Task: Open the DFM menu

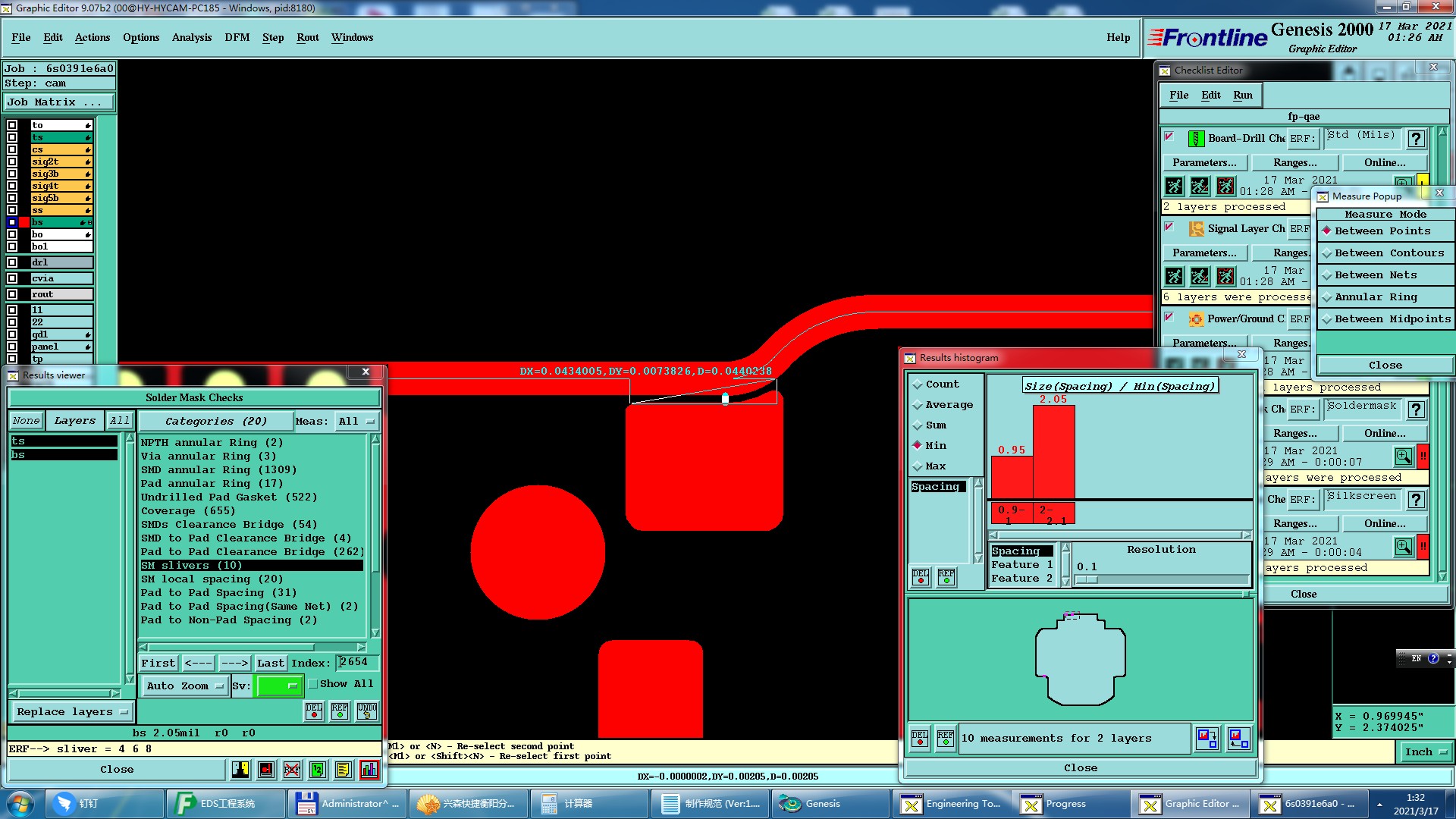Action: coord(237,38)
